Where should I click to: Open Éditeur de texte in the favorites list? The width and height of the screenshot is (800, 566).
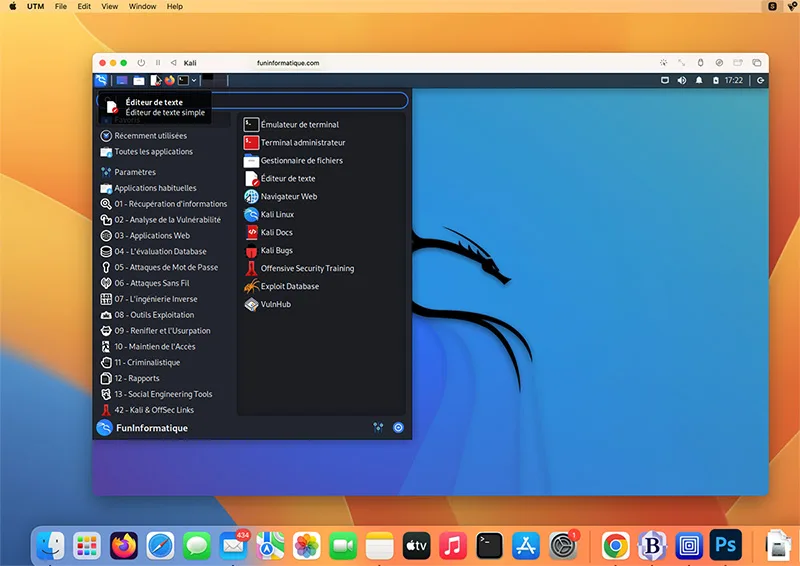click(321, 178)
